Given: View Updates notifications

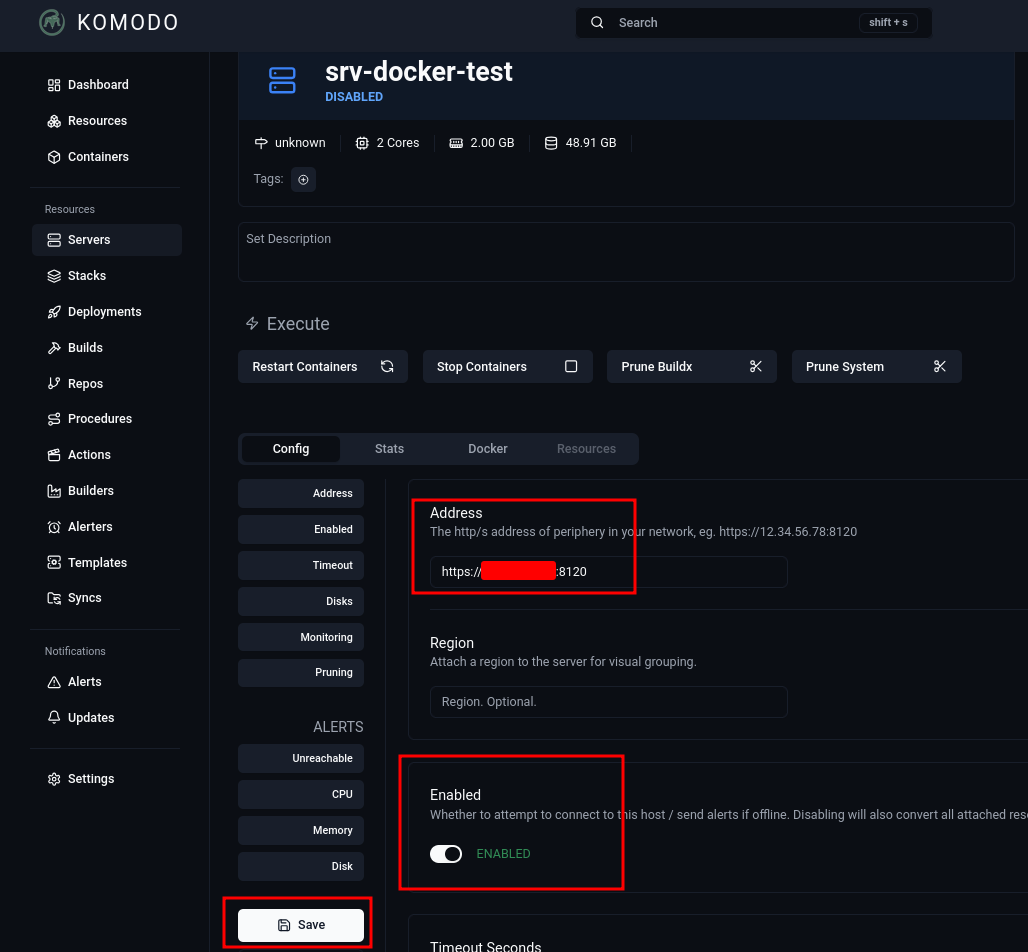Looking at the screenshot, I should (x=81, y=718).
